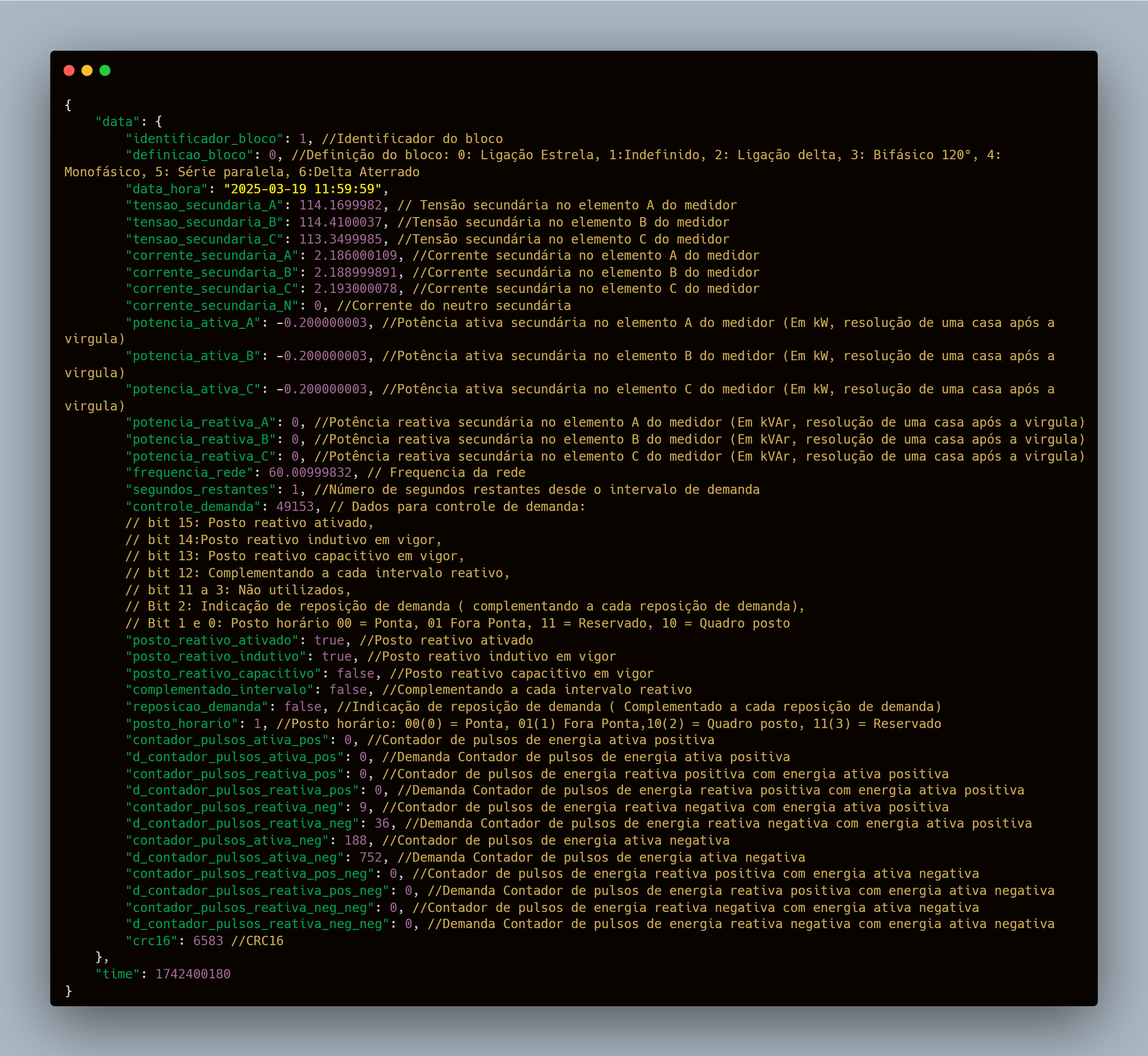Click the "tensao_secundaria_B" key
The image size is (1148, 1056).
coord(204,223)
